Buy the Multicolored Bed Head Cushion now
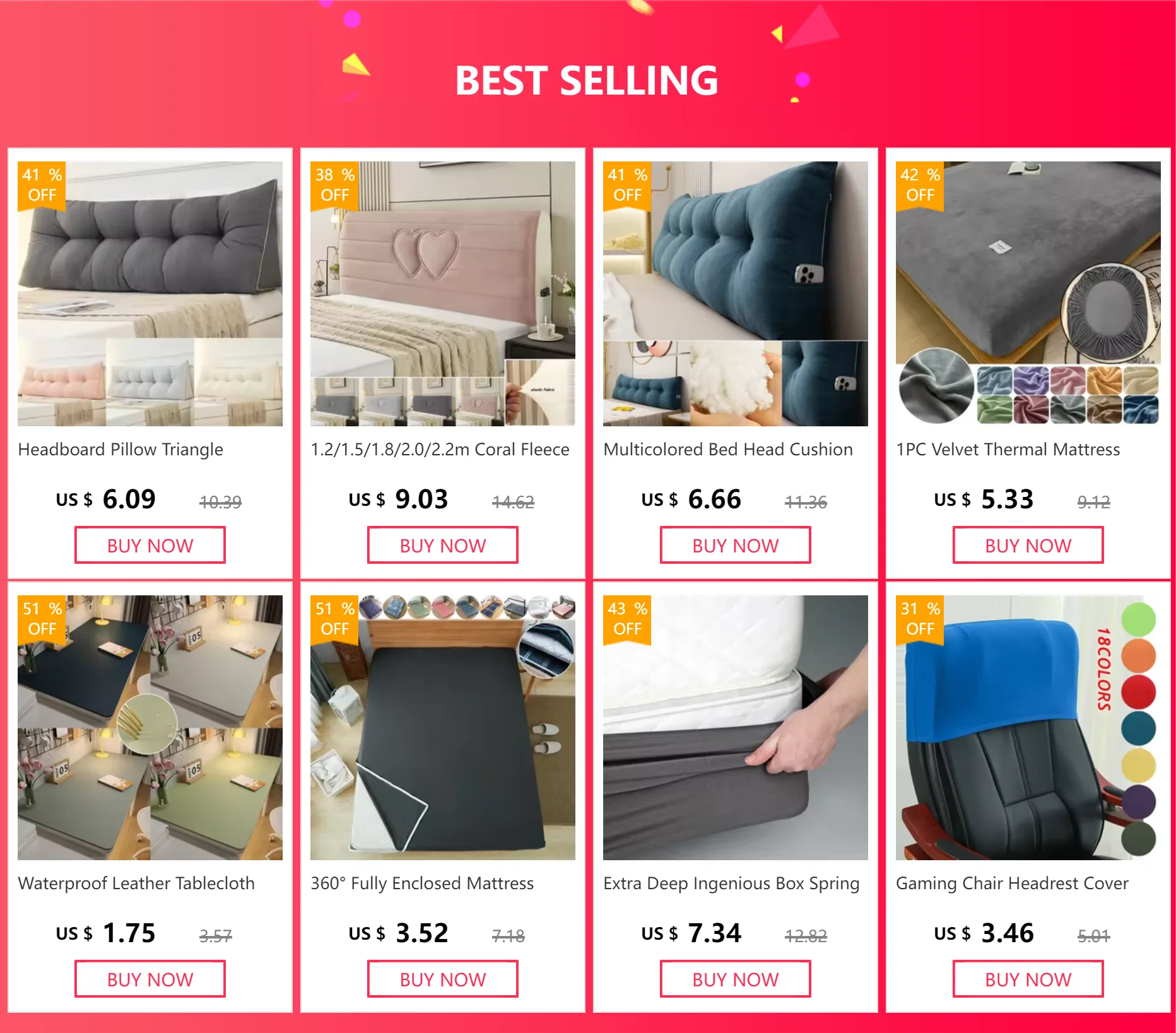 point(736,546)
